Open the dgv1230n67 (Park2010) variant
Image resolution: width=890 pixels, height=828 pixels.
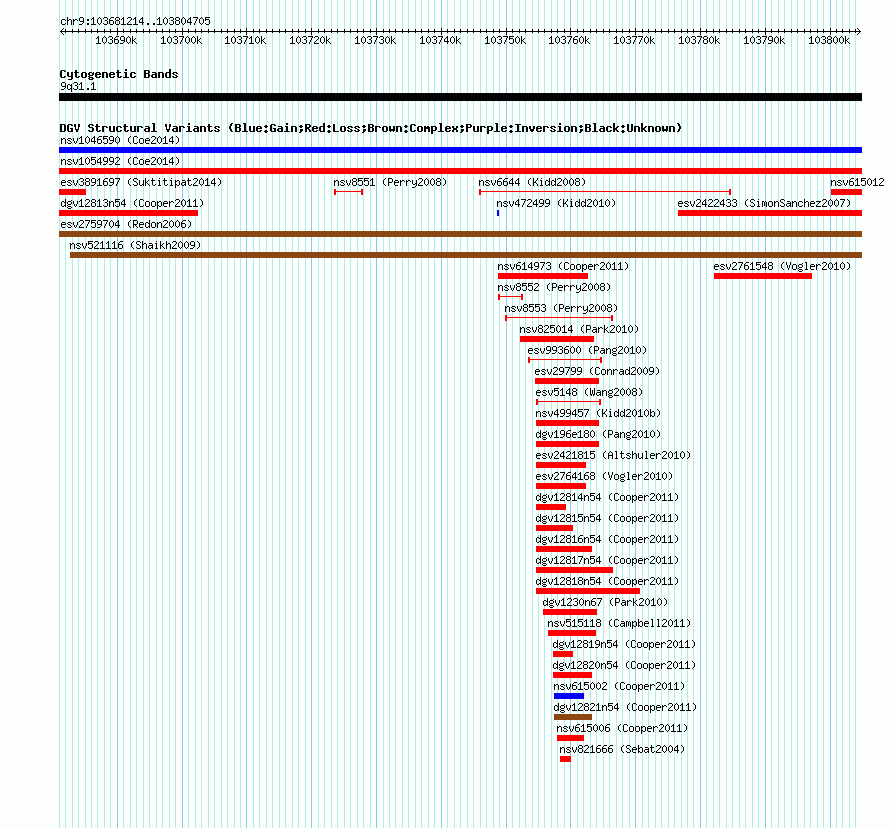tap(605, 602)
